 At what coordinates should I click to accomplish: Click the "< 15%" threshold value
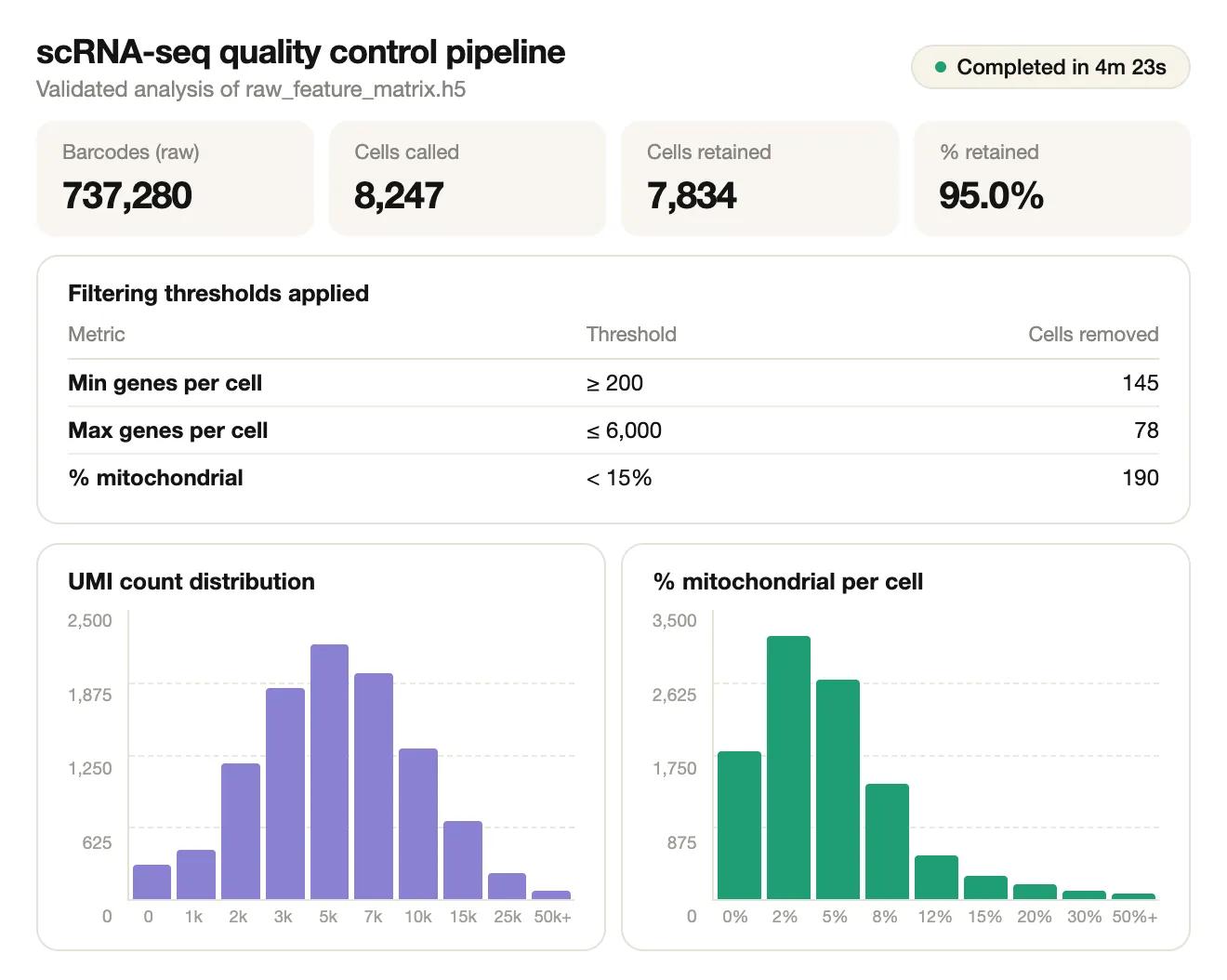[x=619, y=478]
